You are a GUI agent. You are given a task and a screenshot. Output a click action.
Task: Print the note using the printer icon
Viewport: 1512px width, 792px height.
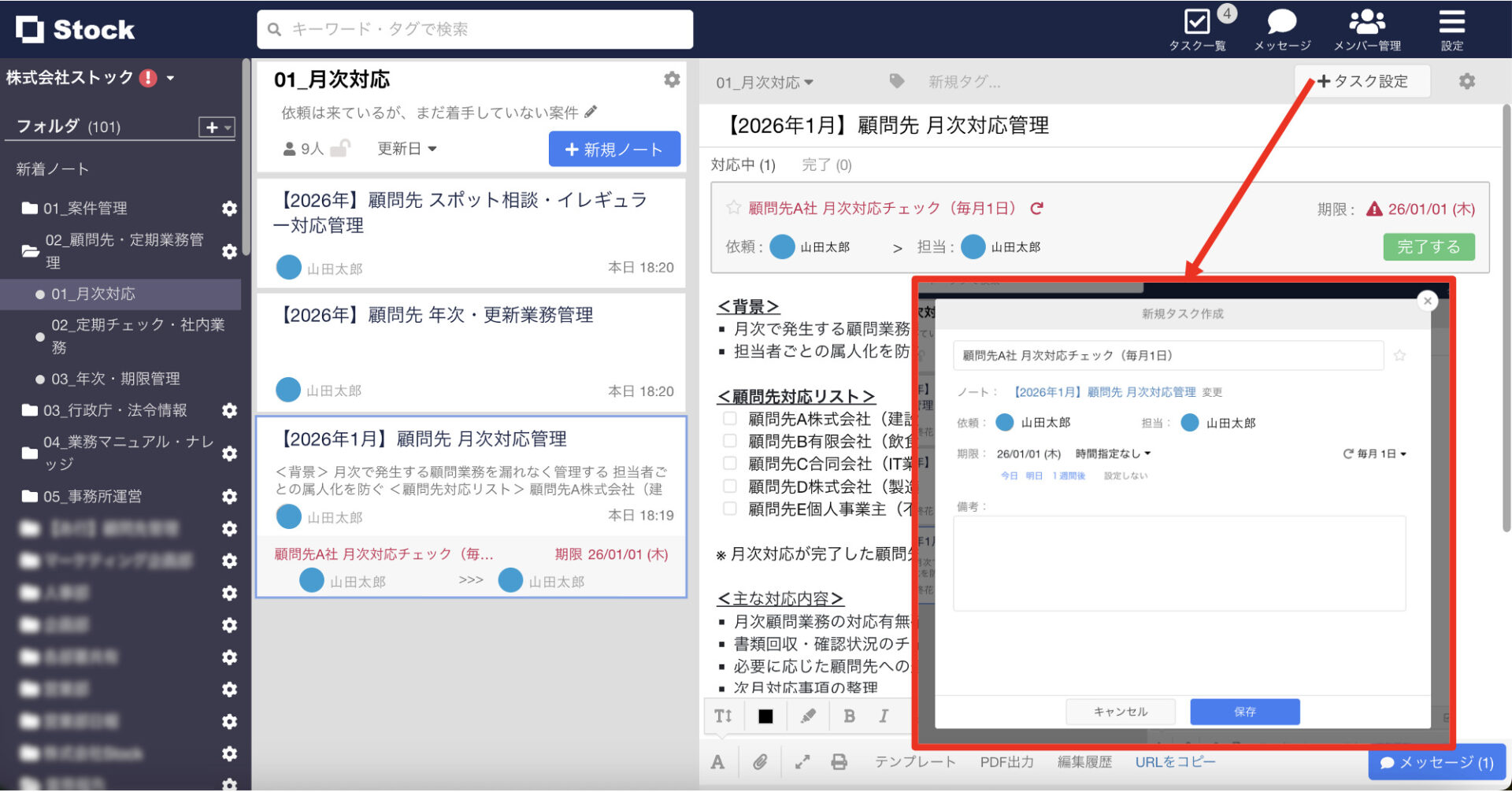point(839,761)
